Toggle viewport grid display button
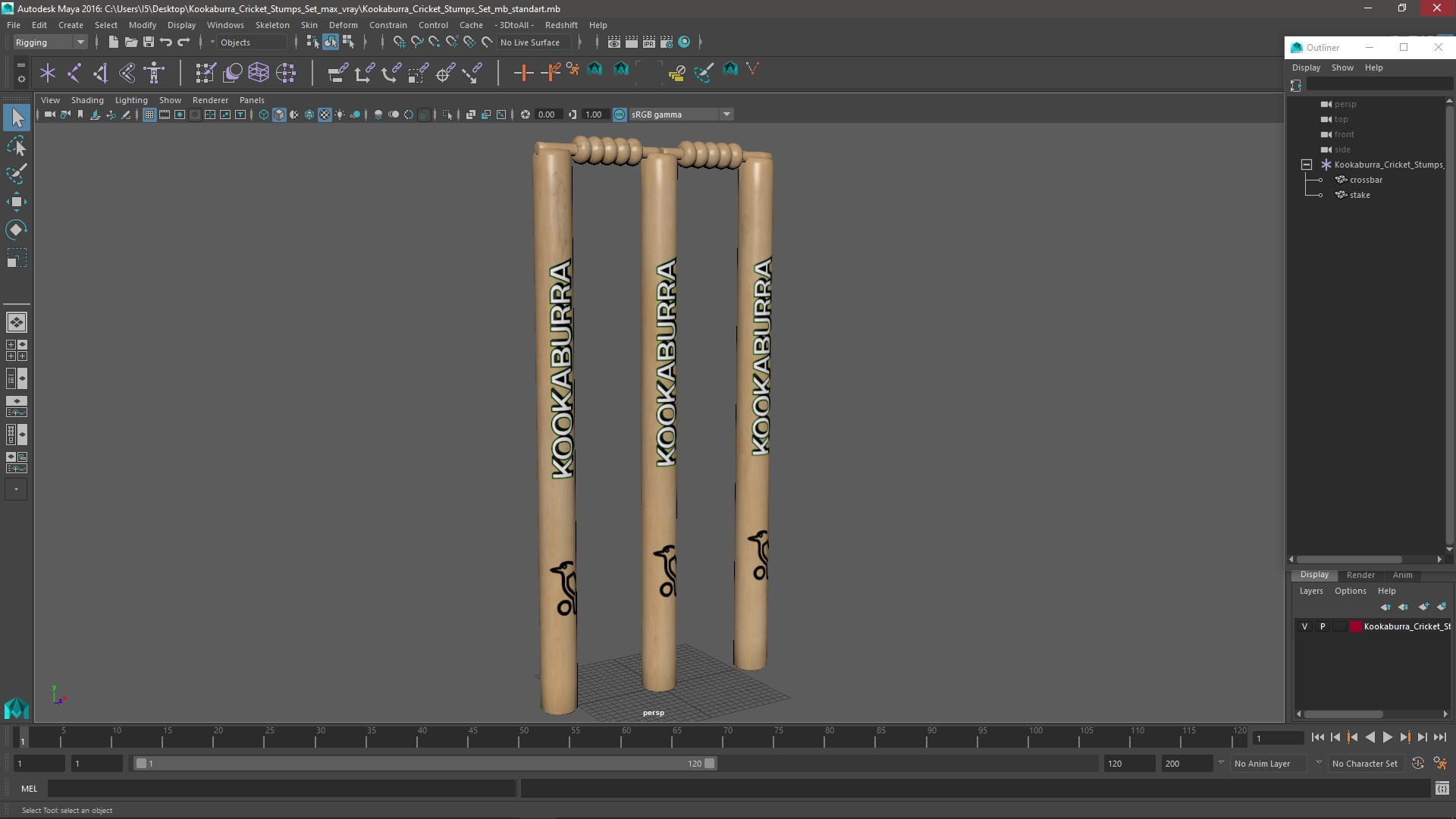 pos(149,115)
